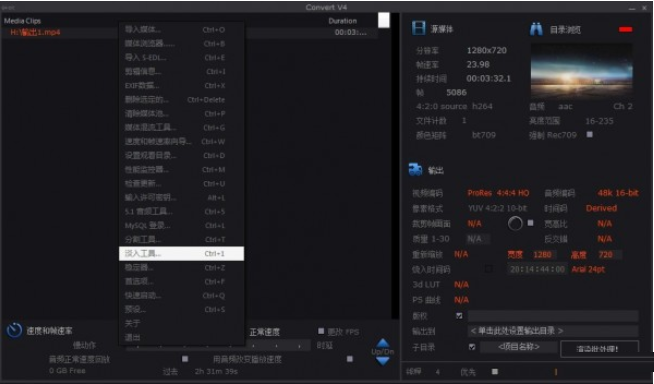
Task: Open the directory browse binoculars icon
Action: coord(536,29)
